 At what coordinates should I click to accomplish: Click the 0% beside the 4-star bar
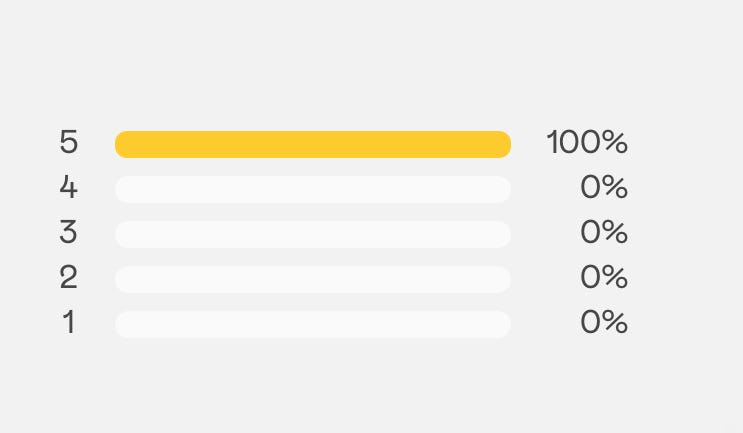pyautogui.click(x=604, y=188)
